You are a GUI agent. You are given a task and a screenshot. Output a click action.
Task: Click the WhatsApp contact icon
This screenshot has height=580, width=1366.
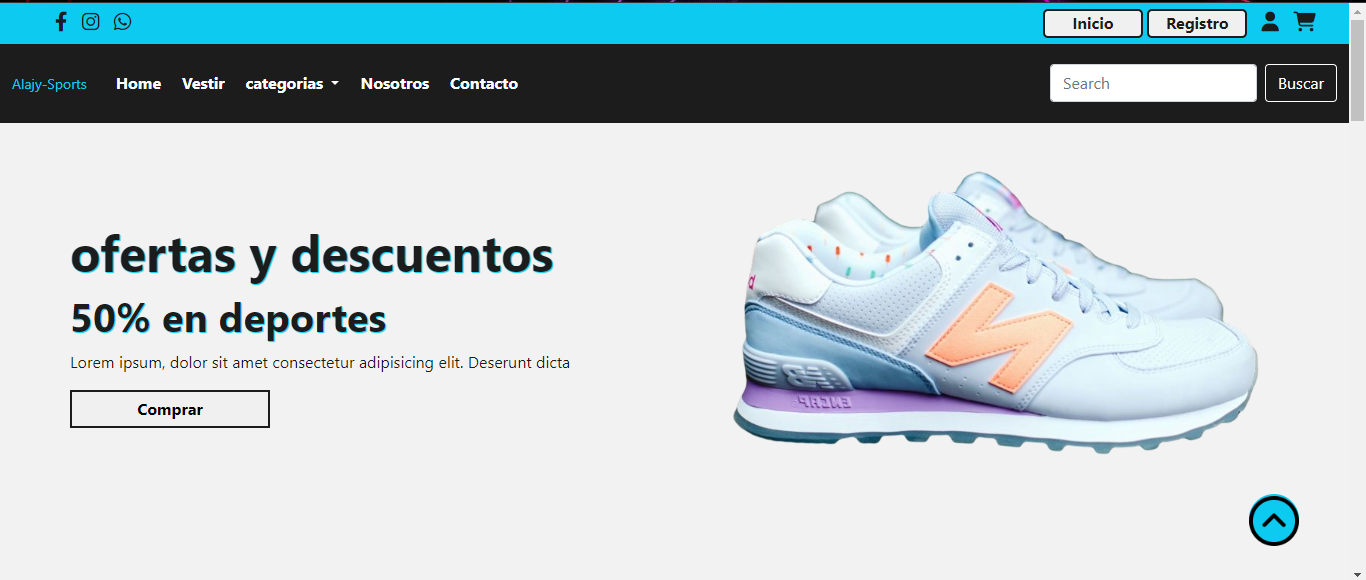coord(122,22)
